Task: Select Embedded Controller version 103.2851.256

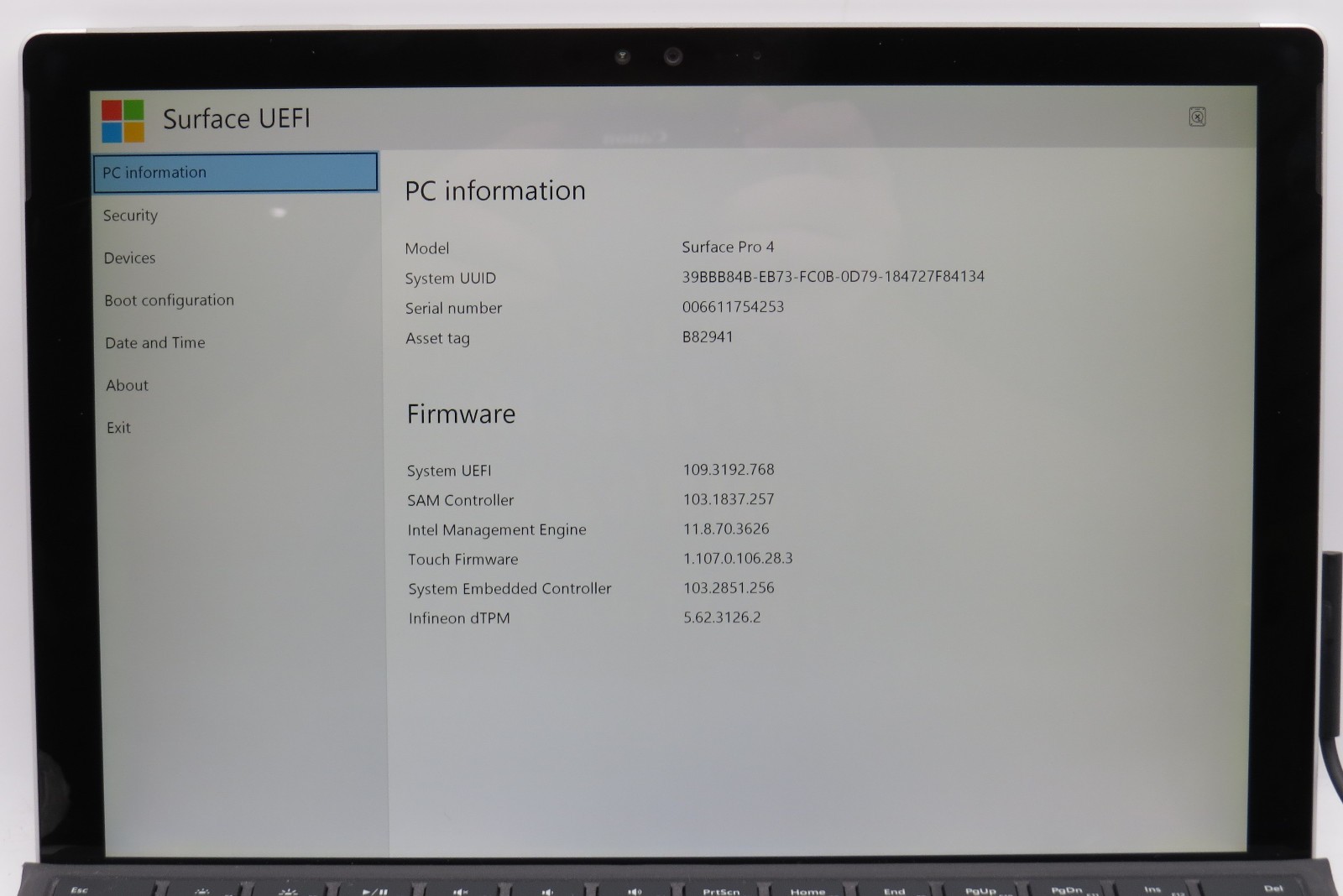Action: tap(729, 587)
